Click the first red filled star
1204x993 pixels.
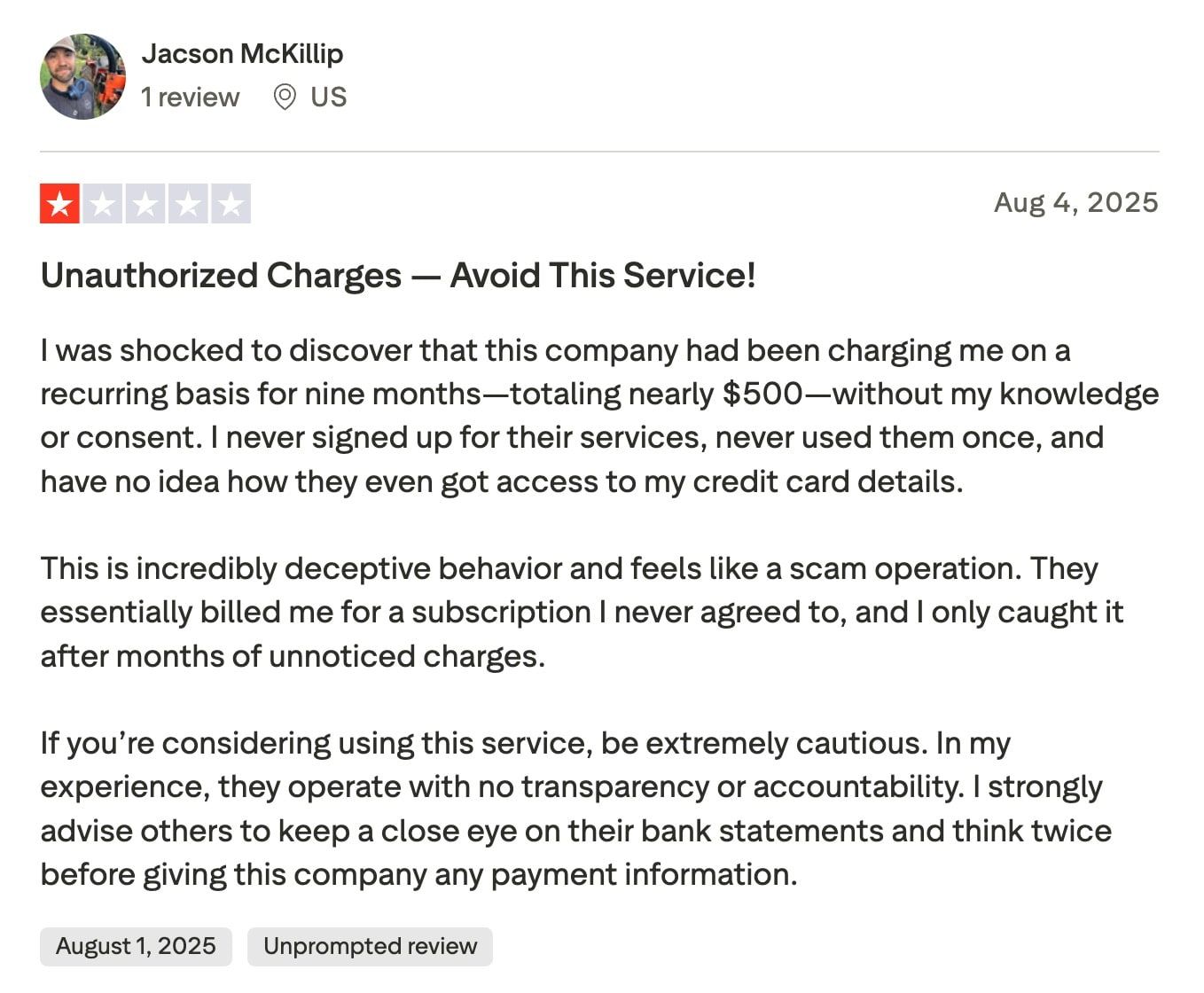pyautogui.click(x=60, y=204)
